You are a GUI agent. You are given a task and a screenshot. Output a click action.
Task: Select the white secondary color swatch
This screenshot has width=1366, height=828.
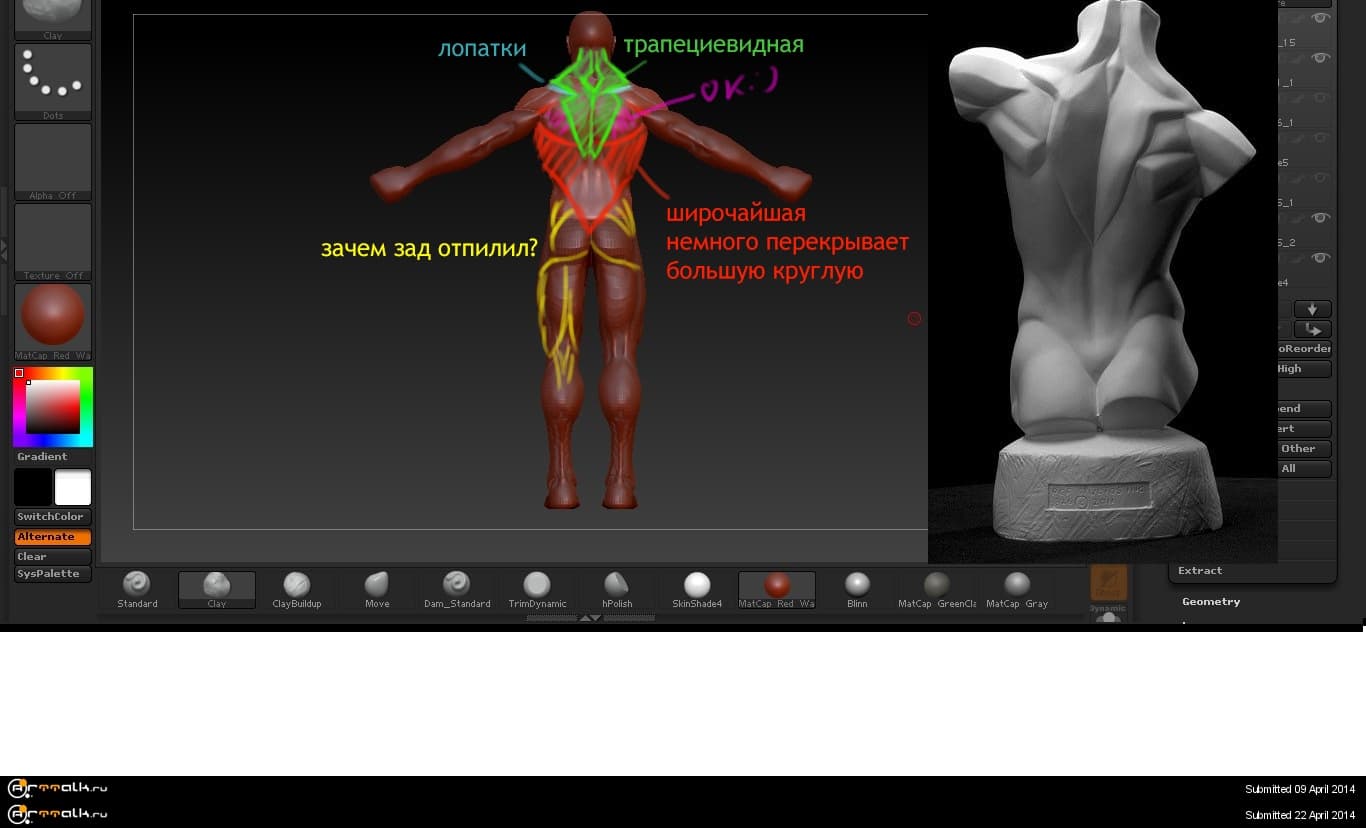pyautogui.click(x=73, y=488)
